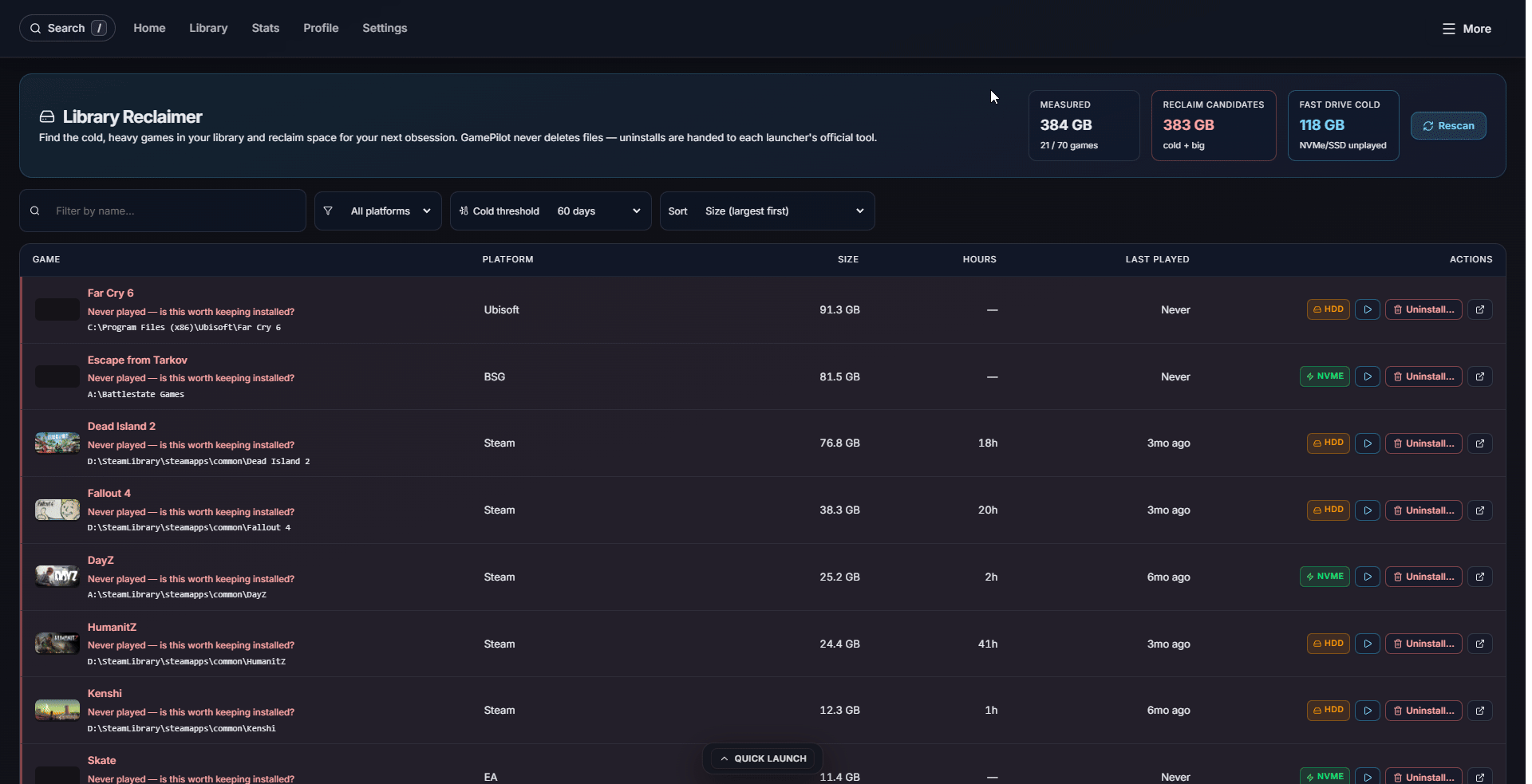Open the Sort by size dropdown
This screenshot has height=784, width=1532.
pyautogui.click(x=767, y=211)
